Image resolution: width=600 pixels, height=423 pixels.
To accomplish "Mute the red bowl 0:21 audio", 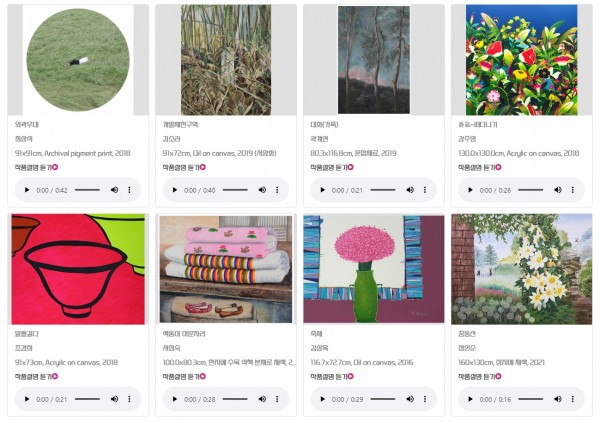I will [x=114, y=399].
